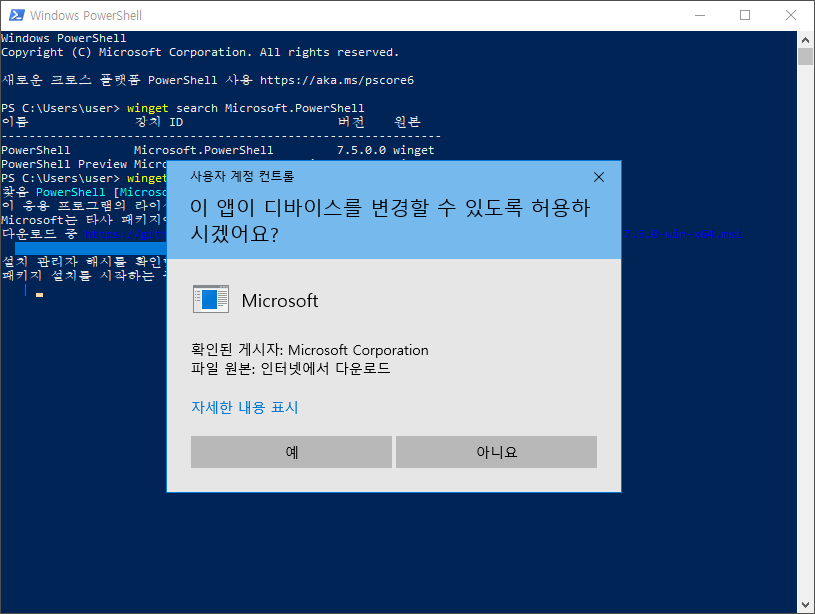Click the Windows PowerShell title text
The height and width of the screenshot is (614, 815).
86,16
